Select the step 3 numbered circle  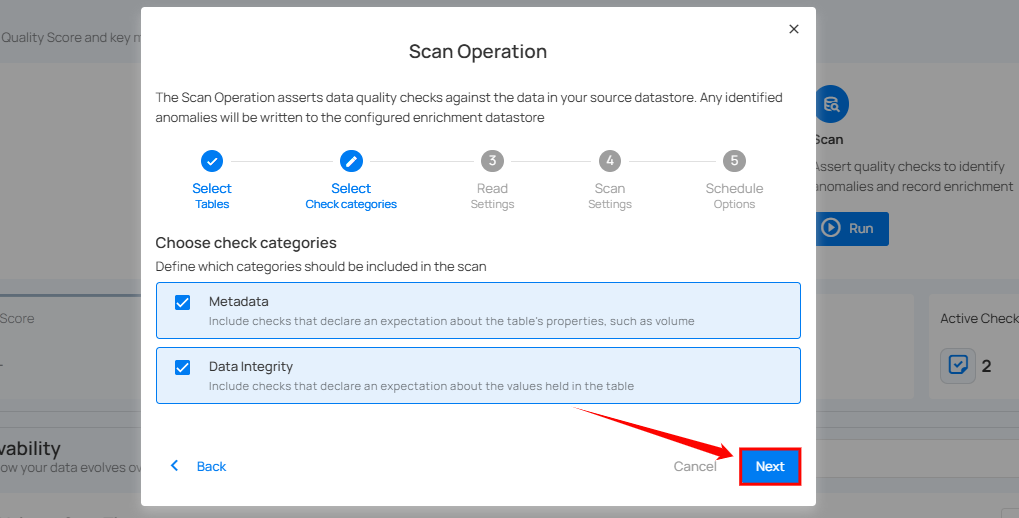click(492, 161)
